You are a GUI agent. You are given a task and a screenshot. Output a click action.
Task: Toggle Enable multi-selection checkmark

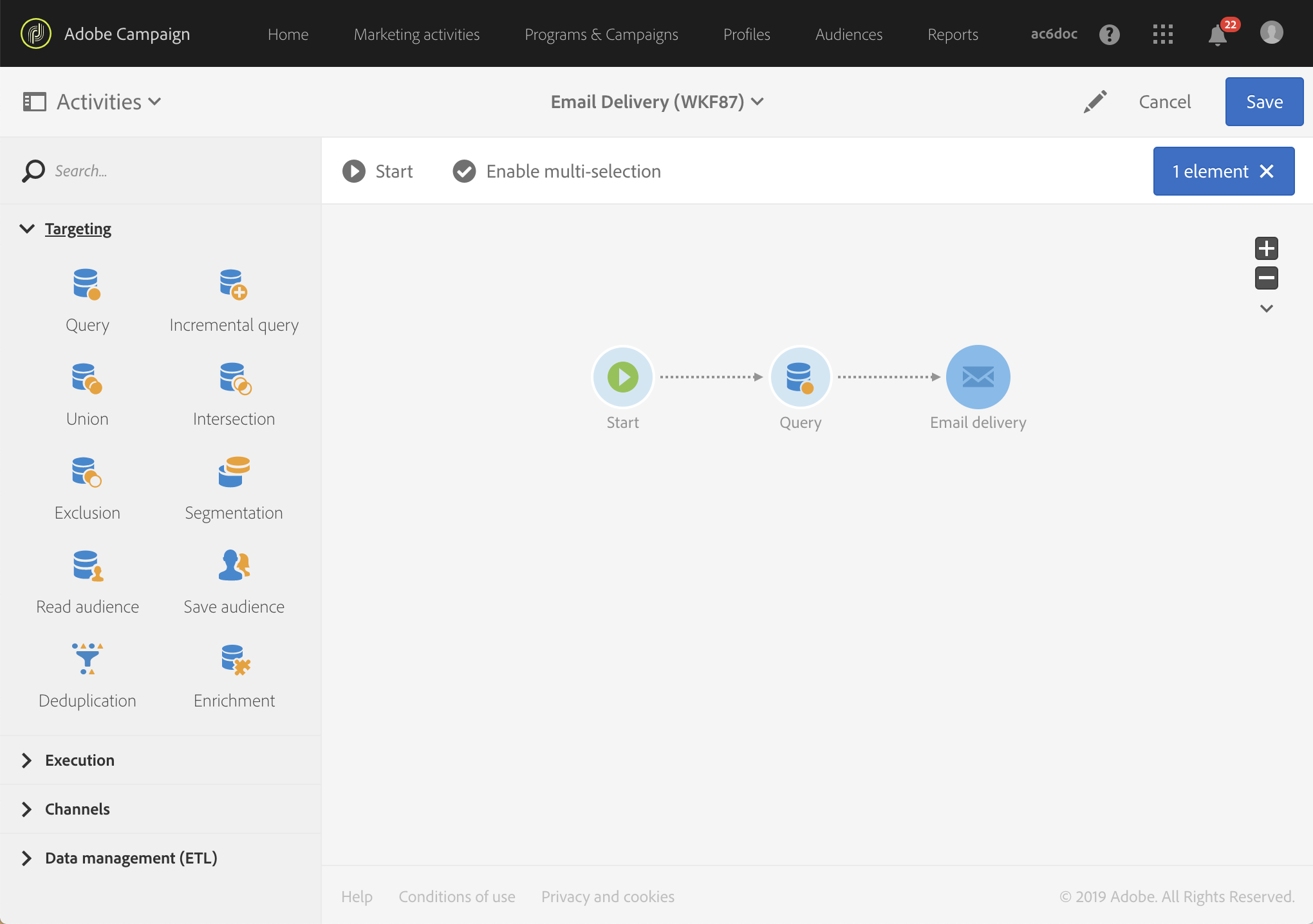click(x=464, y=171)
